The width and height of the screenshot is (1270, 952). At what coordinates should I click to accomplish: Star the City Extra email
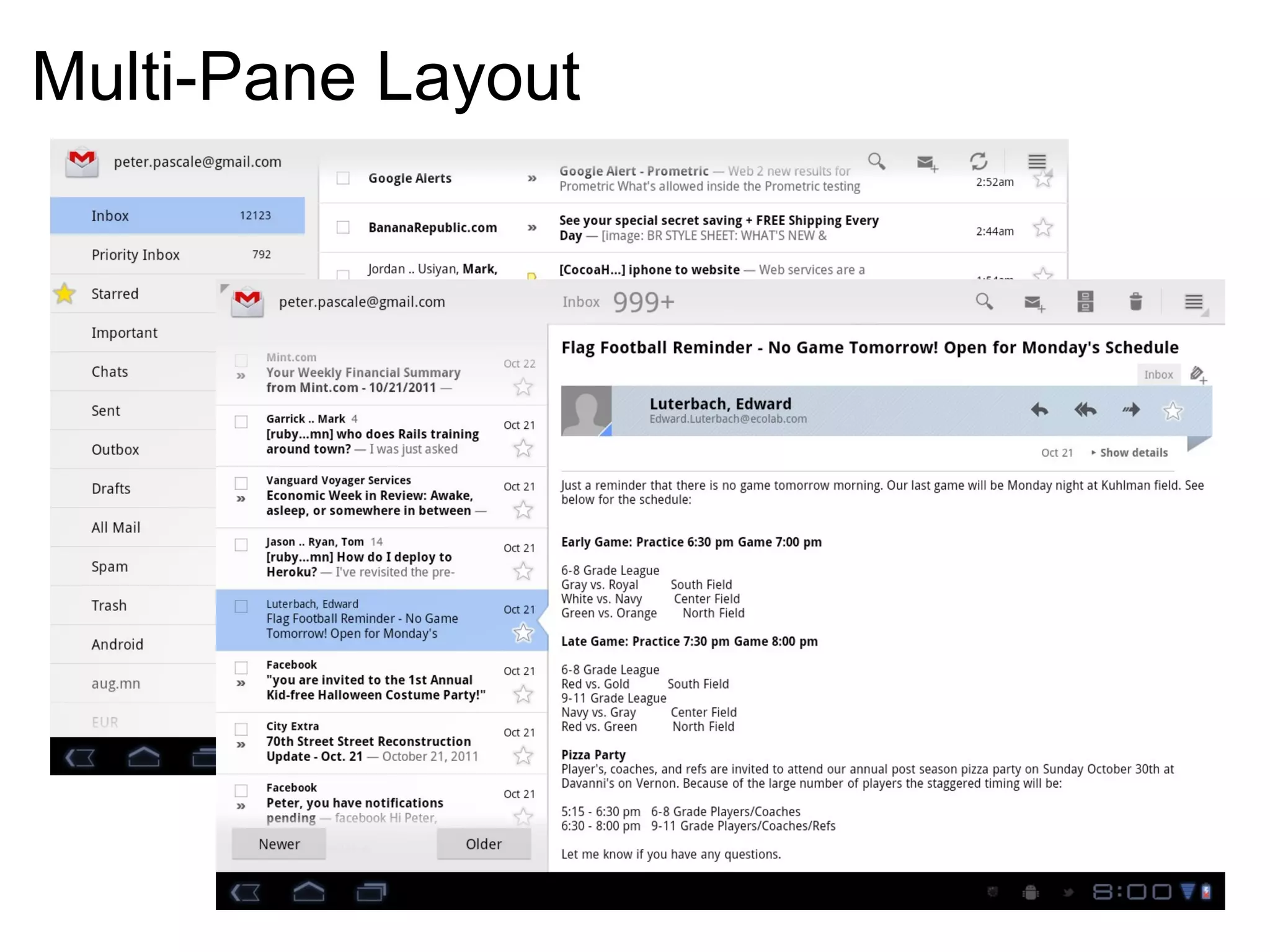click(523, 756)
